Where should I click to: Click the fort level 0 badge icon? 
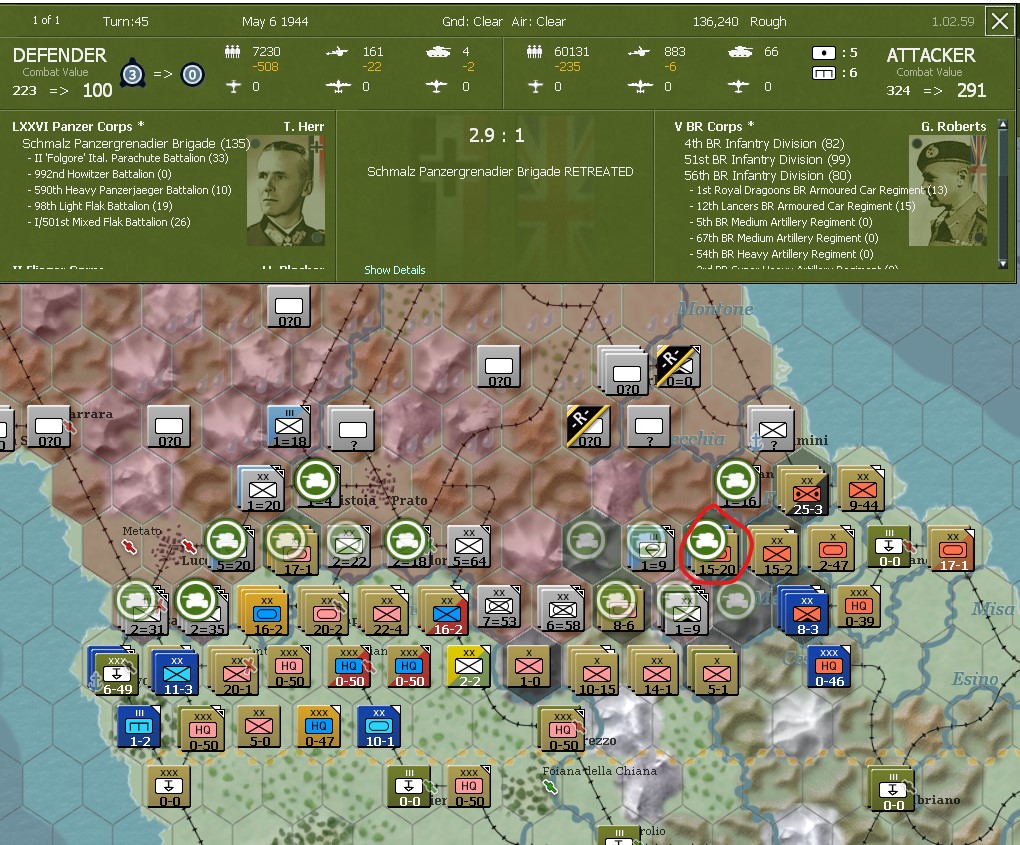(192, 75)
